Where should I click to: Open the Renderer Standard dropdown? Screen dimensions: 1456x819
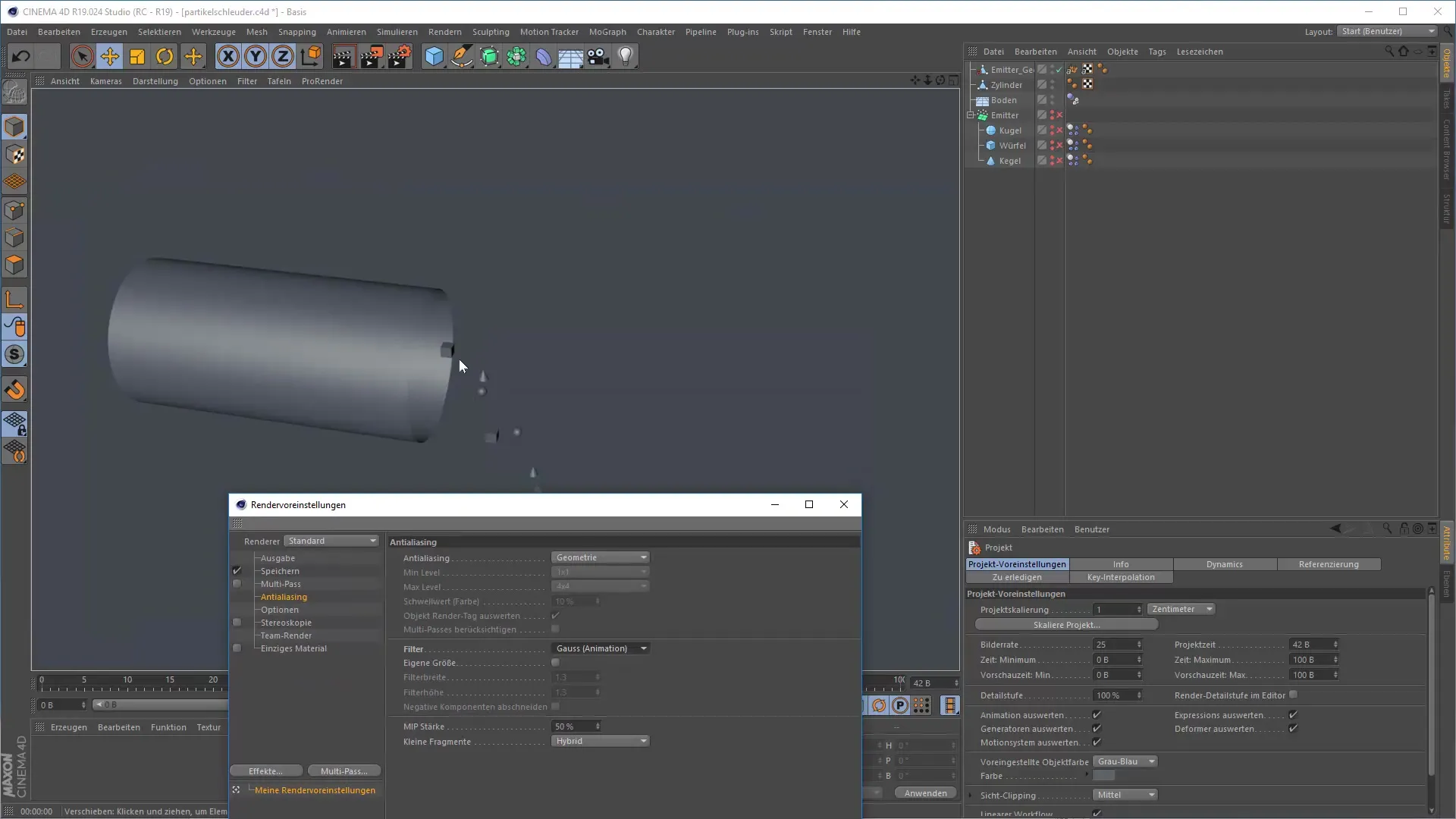(331, 541)
